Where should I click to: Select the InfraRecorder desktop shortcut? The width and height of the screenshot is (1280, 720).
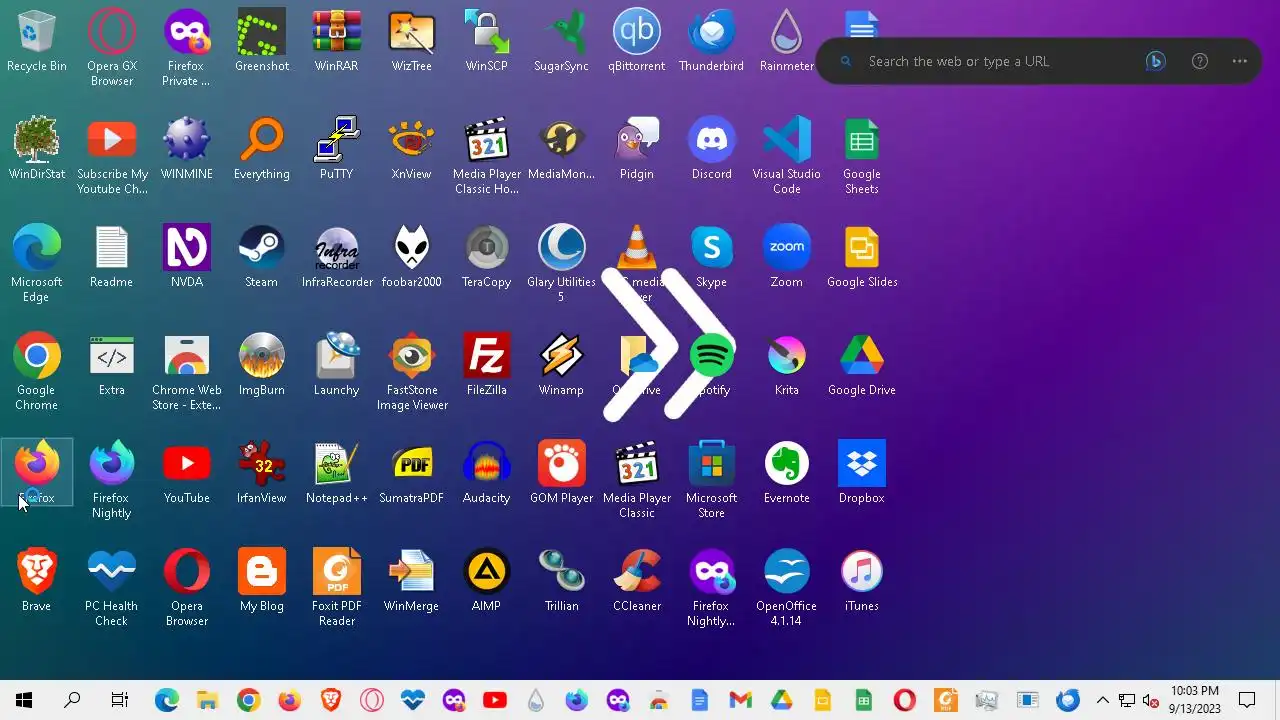pos(336,258)
